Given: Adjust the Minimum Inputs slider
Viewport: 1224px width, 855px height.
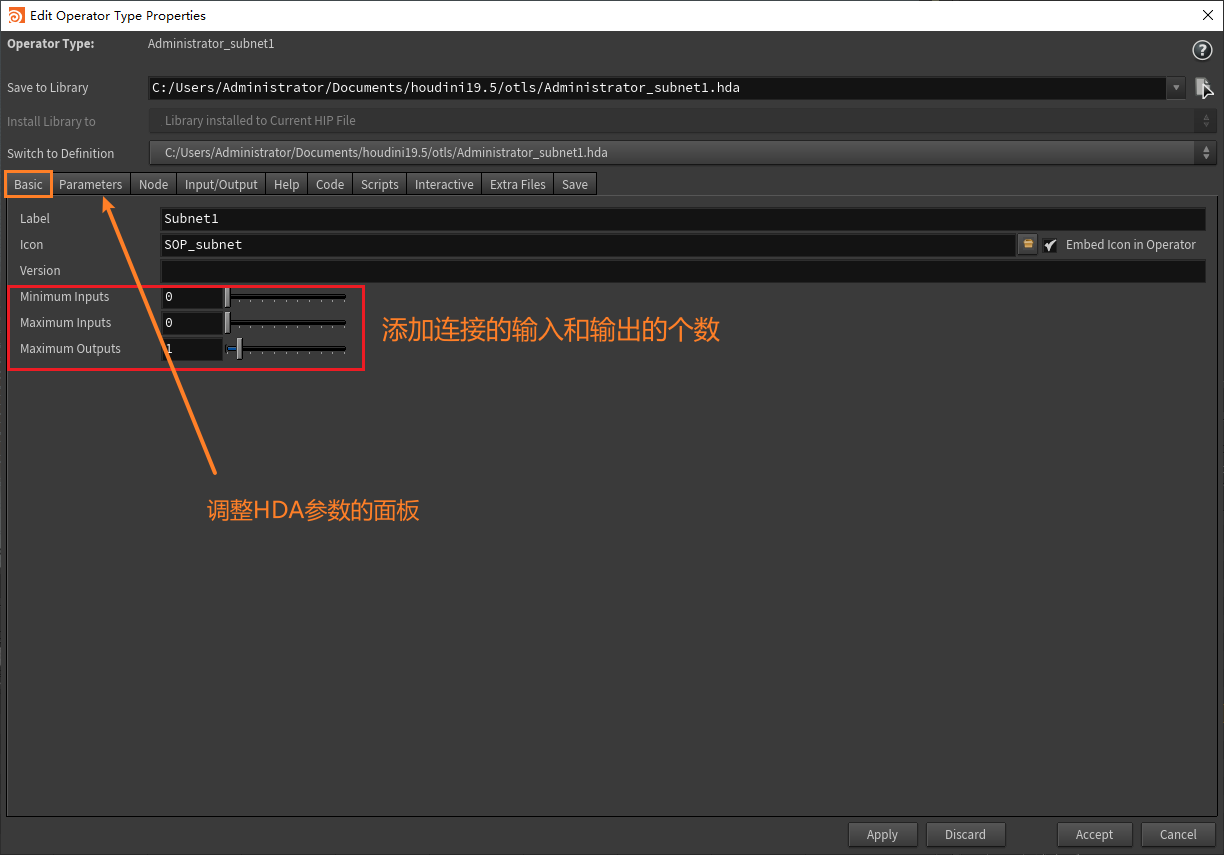Looking at the screenshot, I should 286,297.
